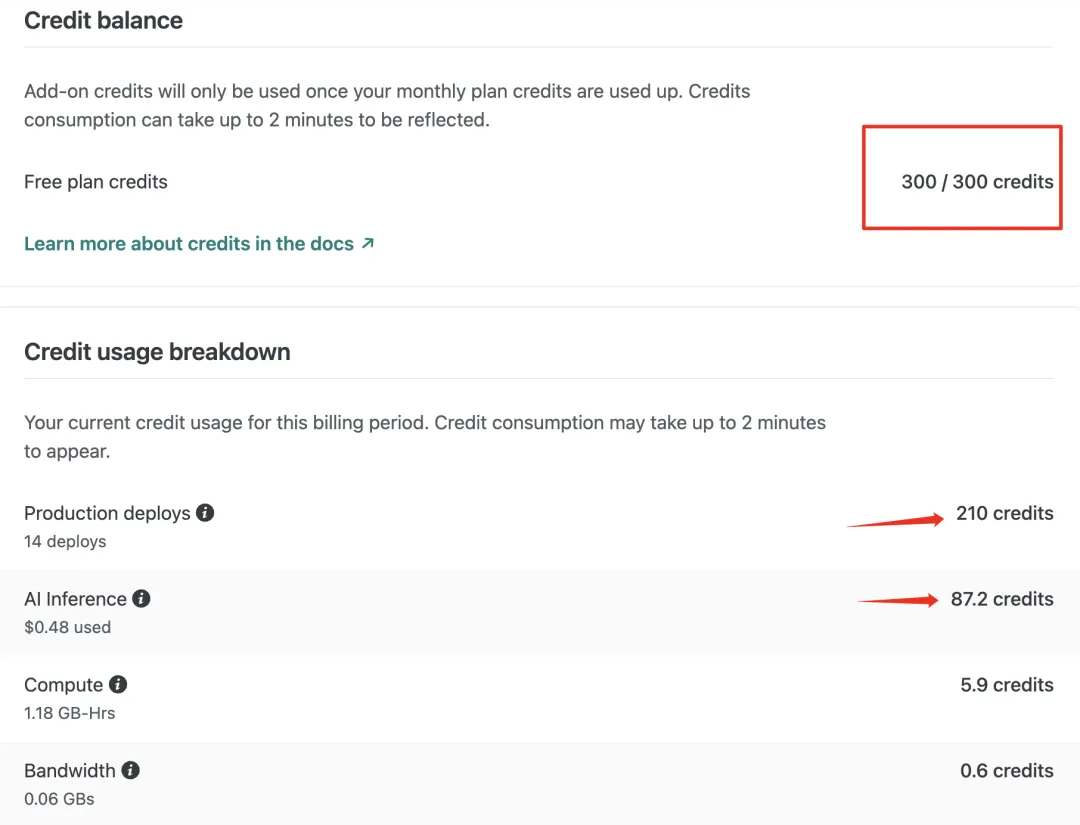Click the external arrow icon after docs link
The height and width of the screenshot is (825, 1080).
click(368, 243)
